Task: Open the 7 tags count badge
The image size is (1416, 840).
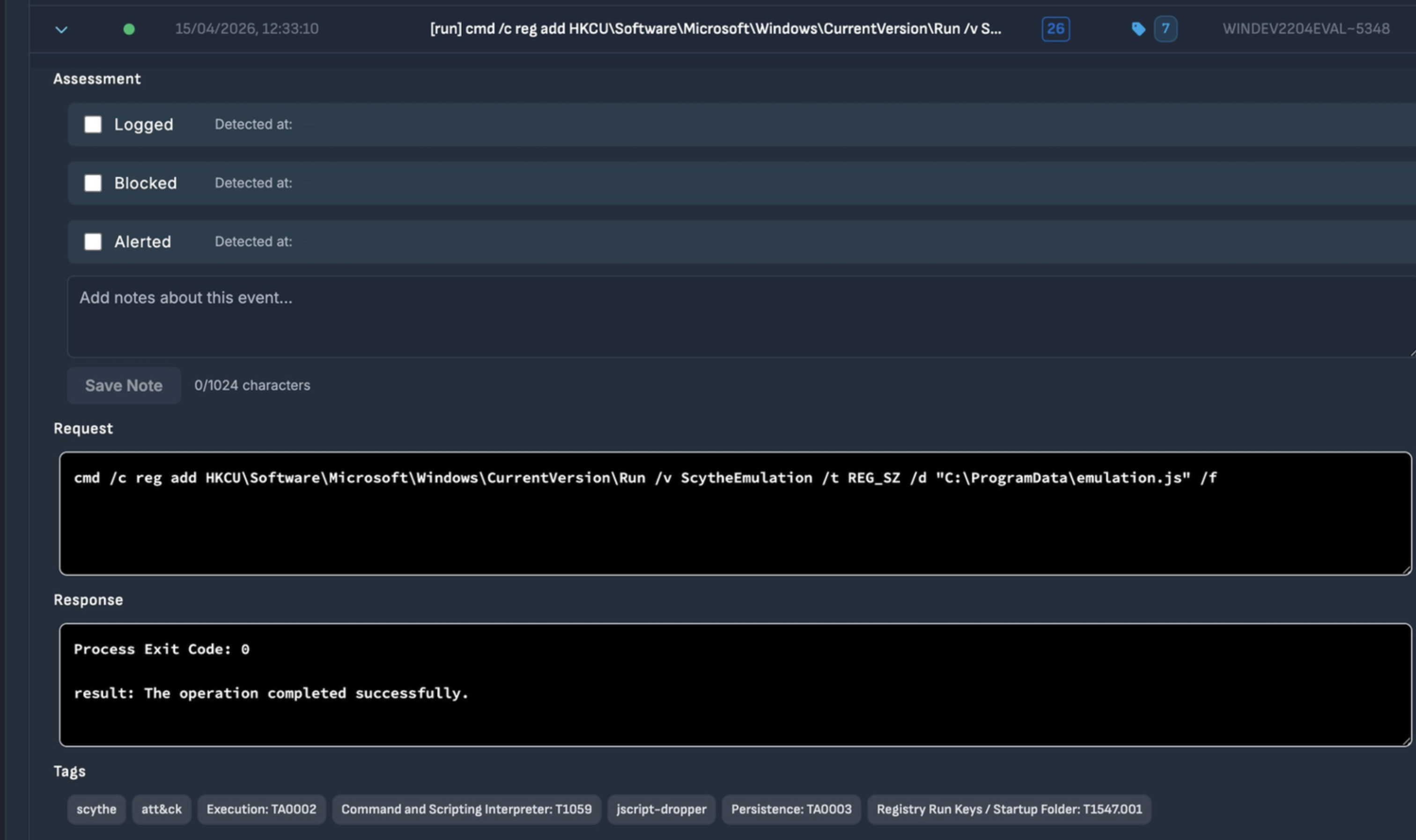Action: (1165, 29)
